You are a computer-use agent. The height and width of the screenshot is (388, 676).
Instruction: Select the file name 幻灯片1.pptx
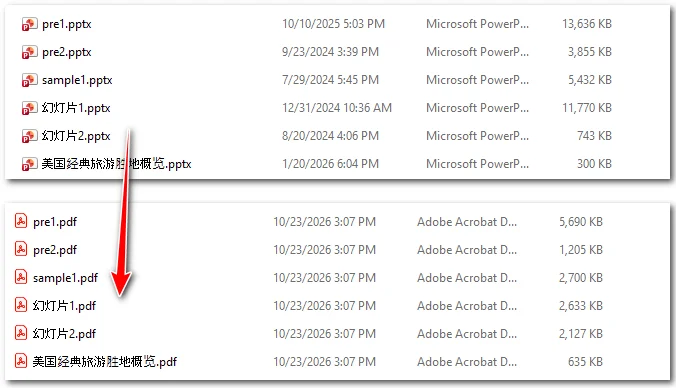[76, 108]
